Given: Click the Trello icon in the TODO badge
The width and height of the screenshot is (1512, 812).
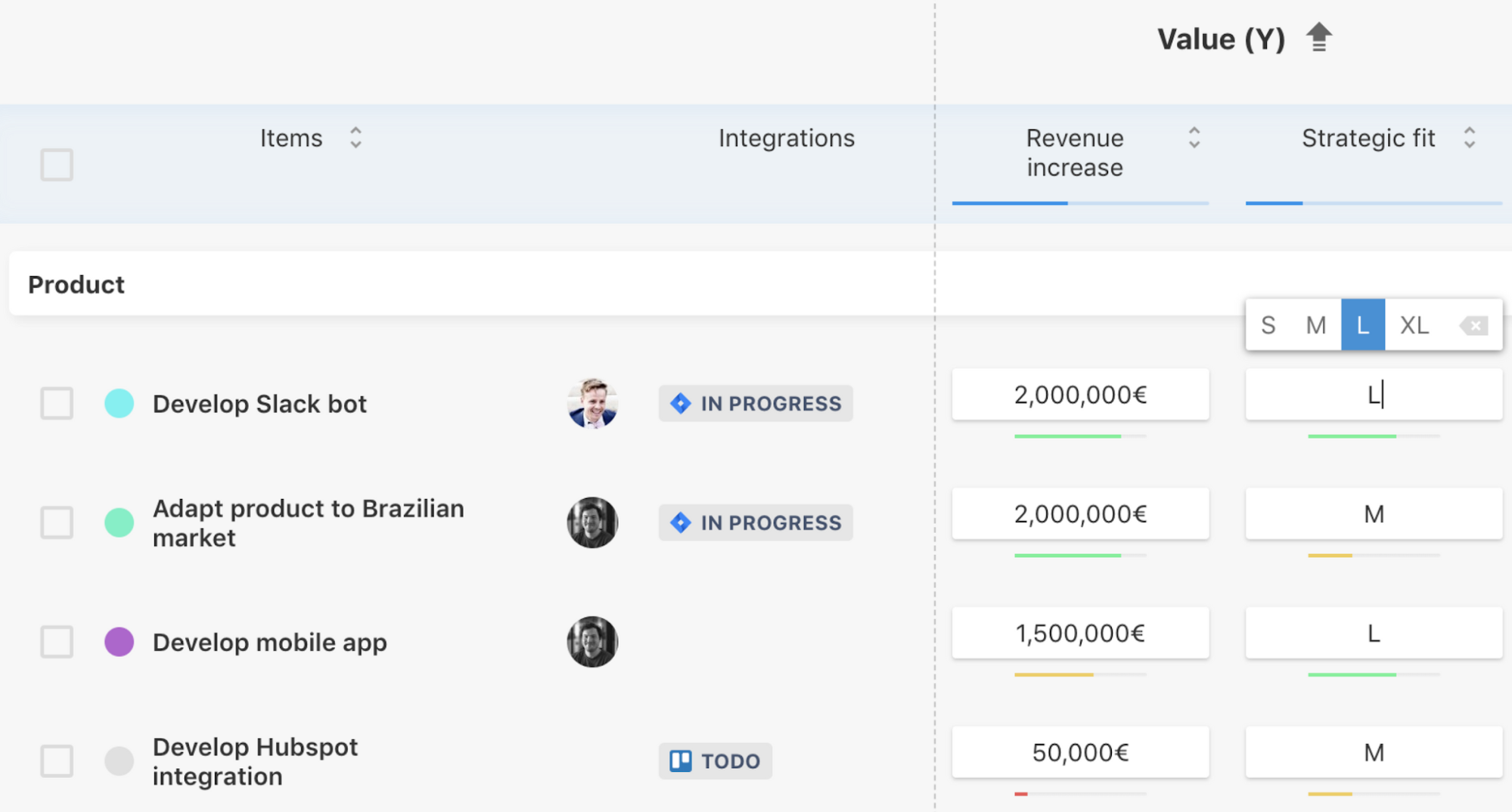Looking at the screenshot, I should coord(681,761).
